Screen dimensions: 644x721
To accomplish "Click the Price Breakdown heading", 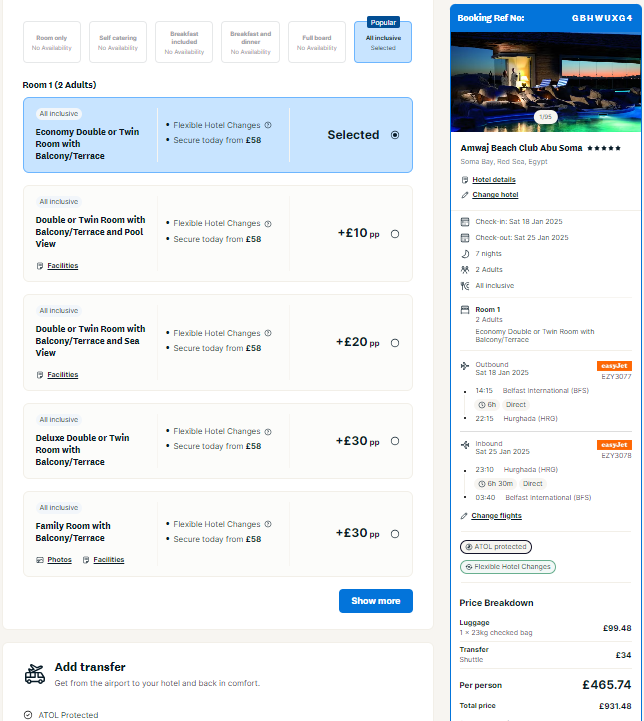I will pos(496,603).
